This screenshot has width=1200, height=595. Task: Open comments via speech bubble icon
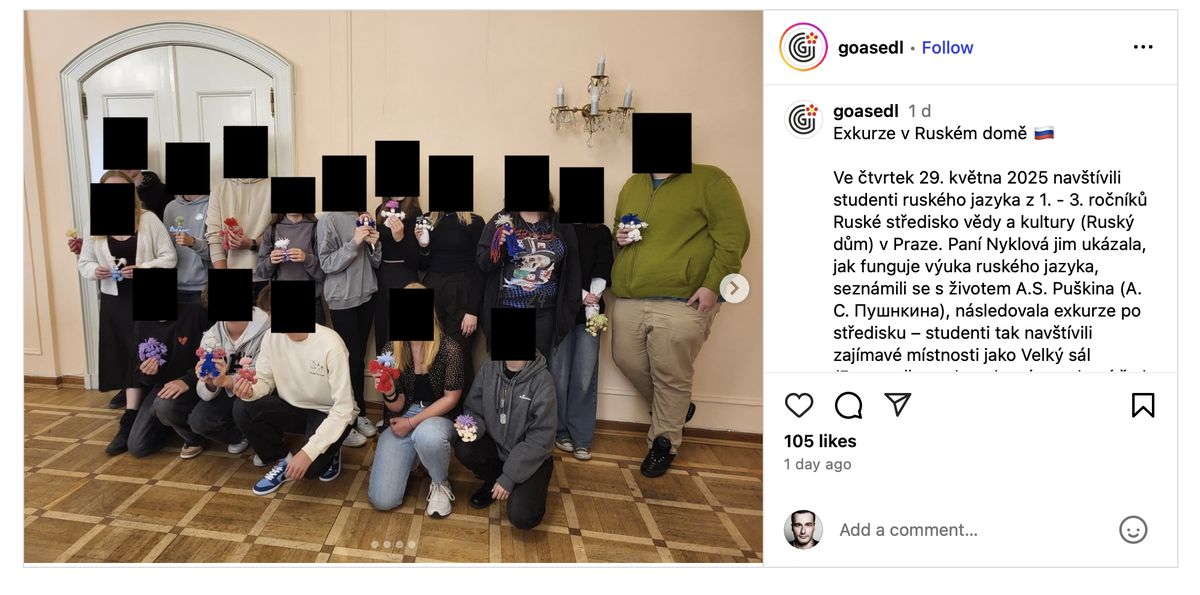tap(848, 405)
